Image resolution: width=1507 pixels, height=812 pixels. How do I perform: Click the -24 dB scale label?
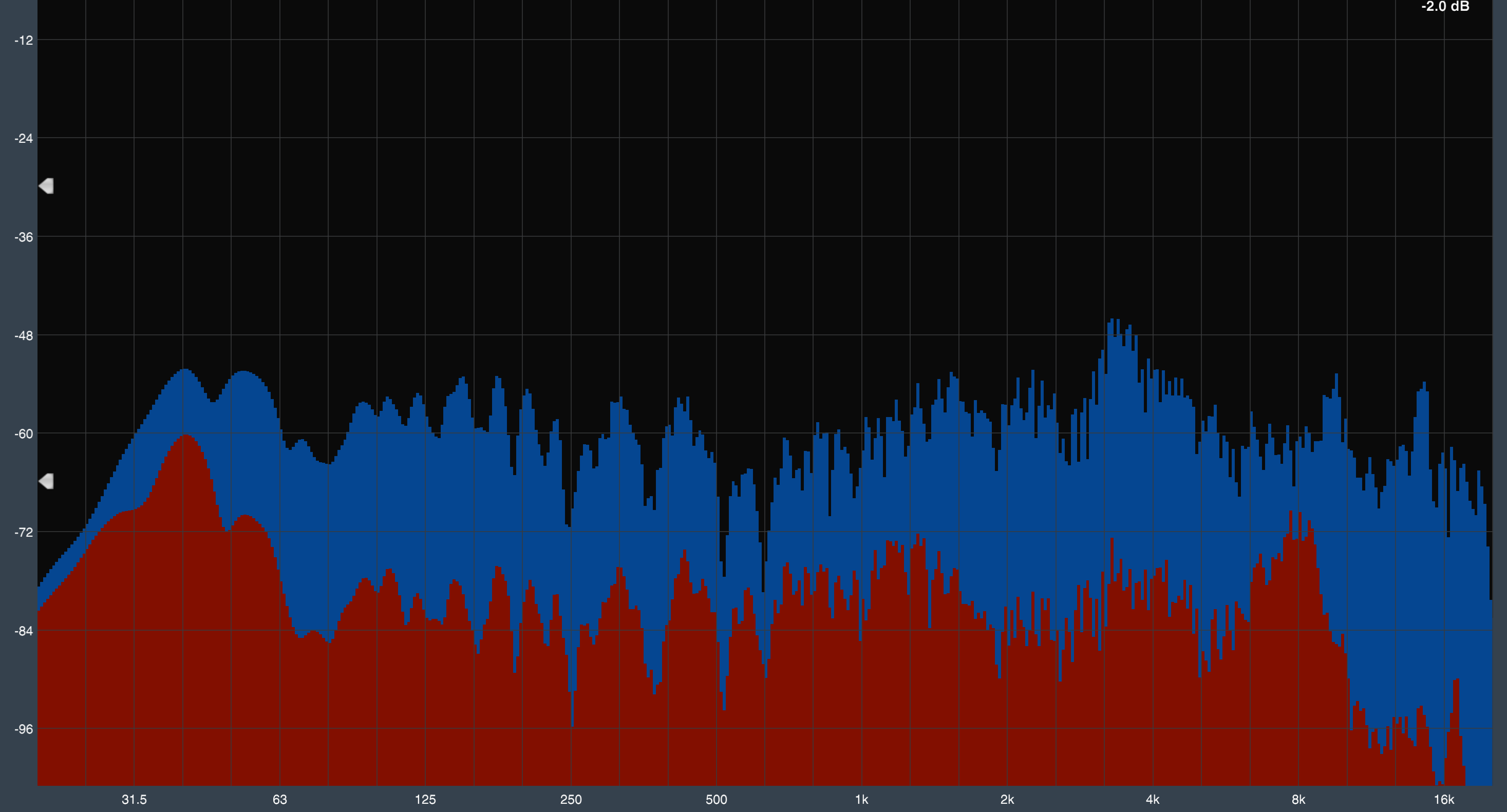tap(24, 139)
